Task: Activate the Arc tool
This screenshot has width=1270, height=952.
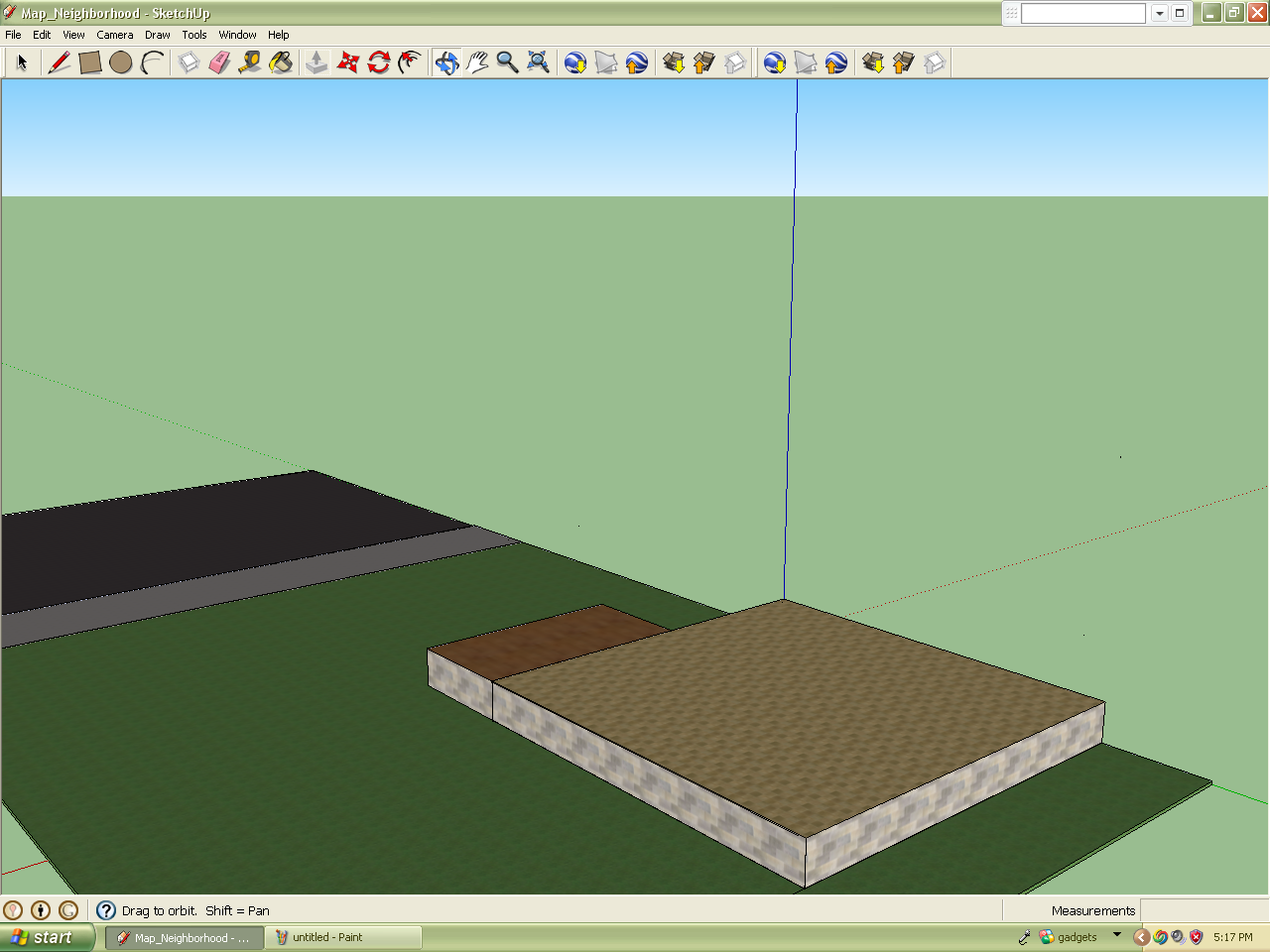Action: click(152, 62)
